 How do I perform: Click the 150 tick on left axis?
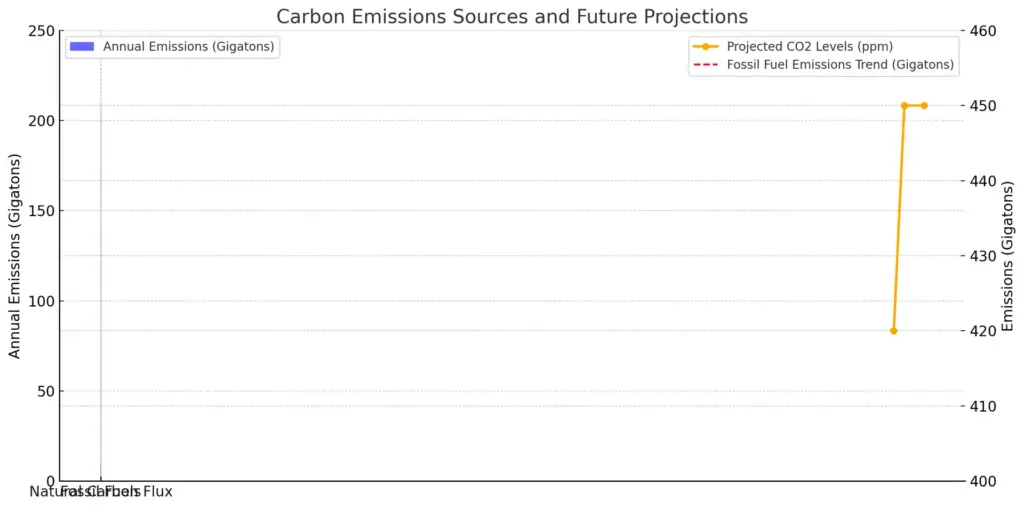coord(42,211)
